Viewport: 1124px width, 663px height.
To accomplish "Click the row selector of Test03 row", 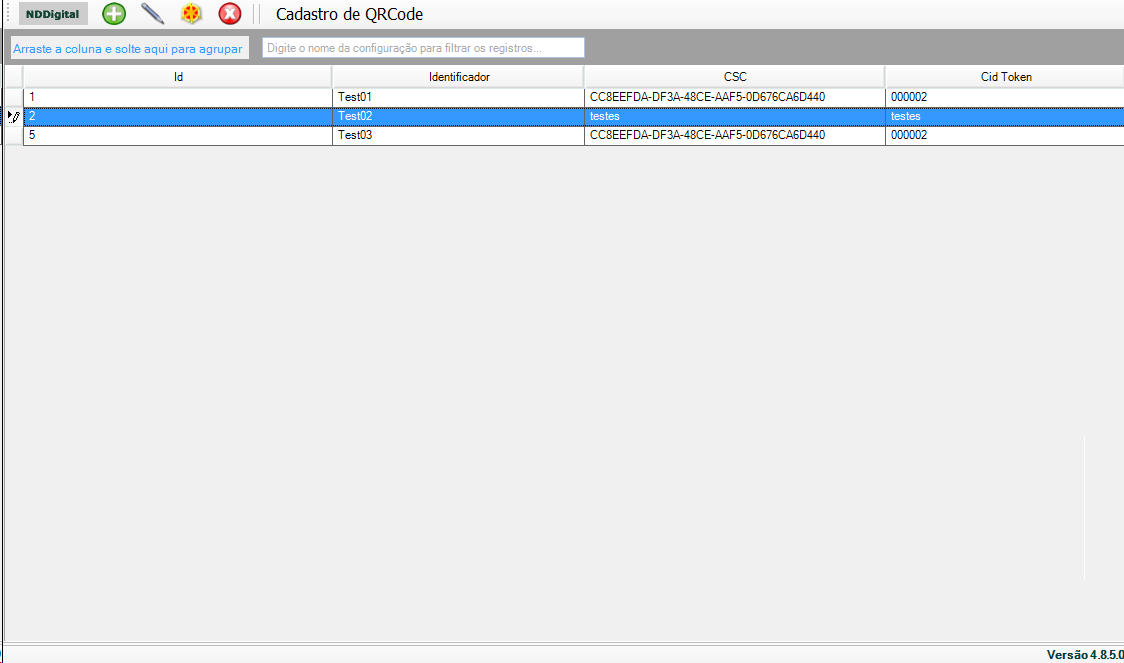I will [x=14, y=135].
